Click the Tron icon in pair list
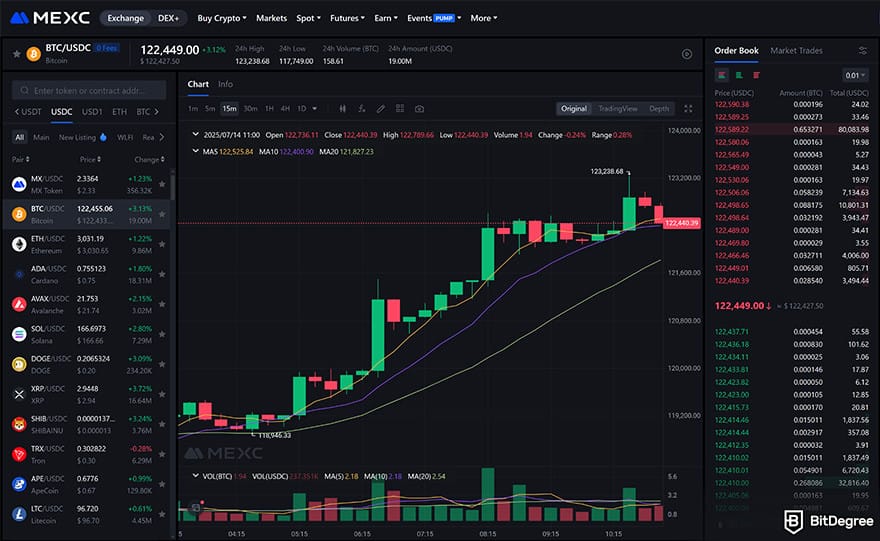880x541 pixels. pyautogui.click(x=19, y=454)
